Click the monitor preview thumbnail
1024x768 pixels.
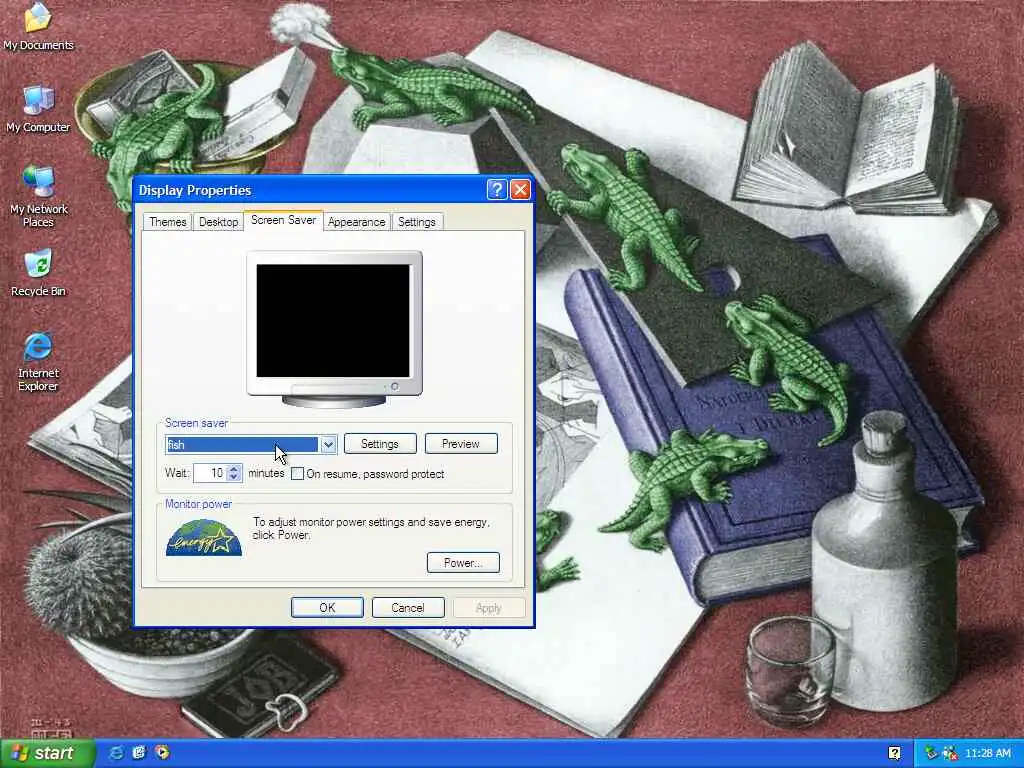click(x=334, y=328)
